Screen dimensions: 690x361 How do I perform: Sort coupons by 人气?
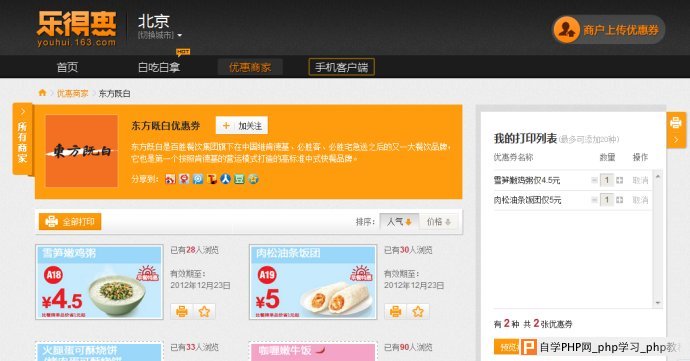(x=399, y=221)
